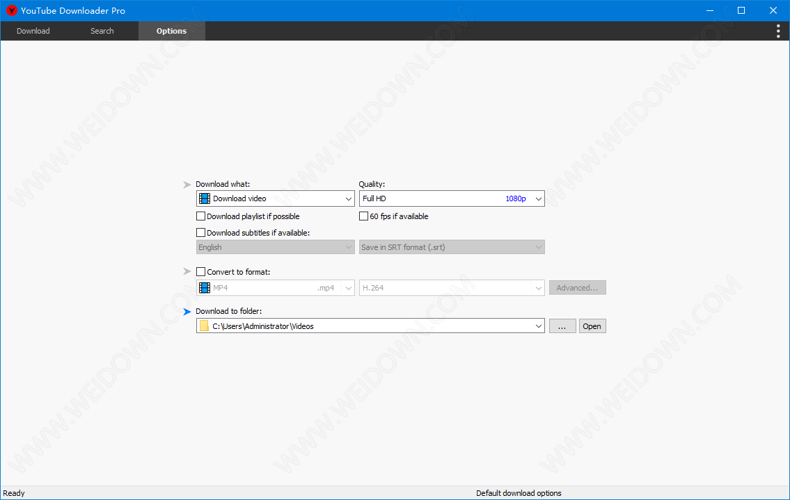Click the film icon in Download video box
Screen dimensions: 790x500
click(204, 199)
